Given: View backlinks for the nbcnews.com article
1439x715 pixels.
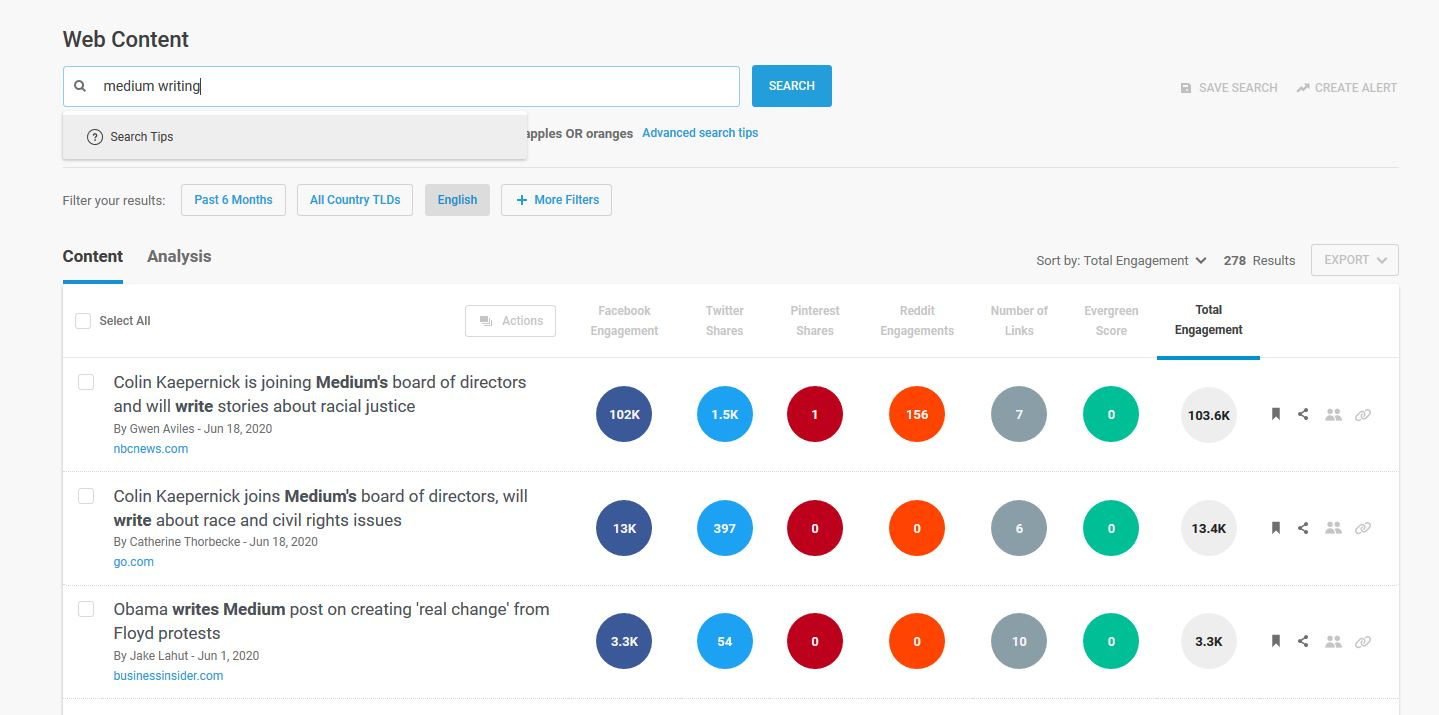Looking at the screenshot, I should pos(1363,414).
